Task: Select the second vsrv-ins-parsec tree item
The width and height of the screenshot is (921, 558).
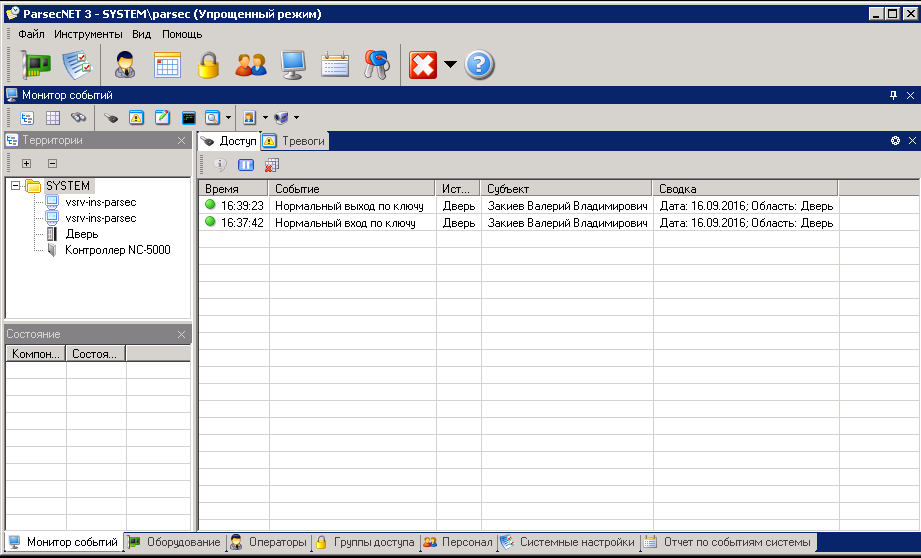Action: (x=100, y=218)
